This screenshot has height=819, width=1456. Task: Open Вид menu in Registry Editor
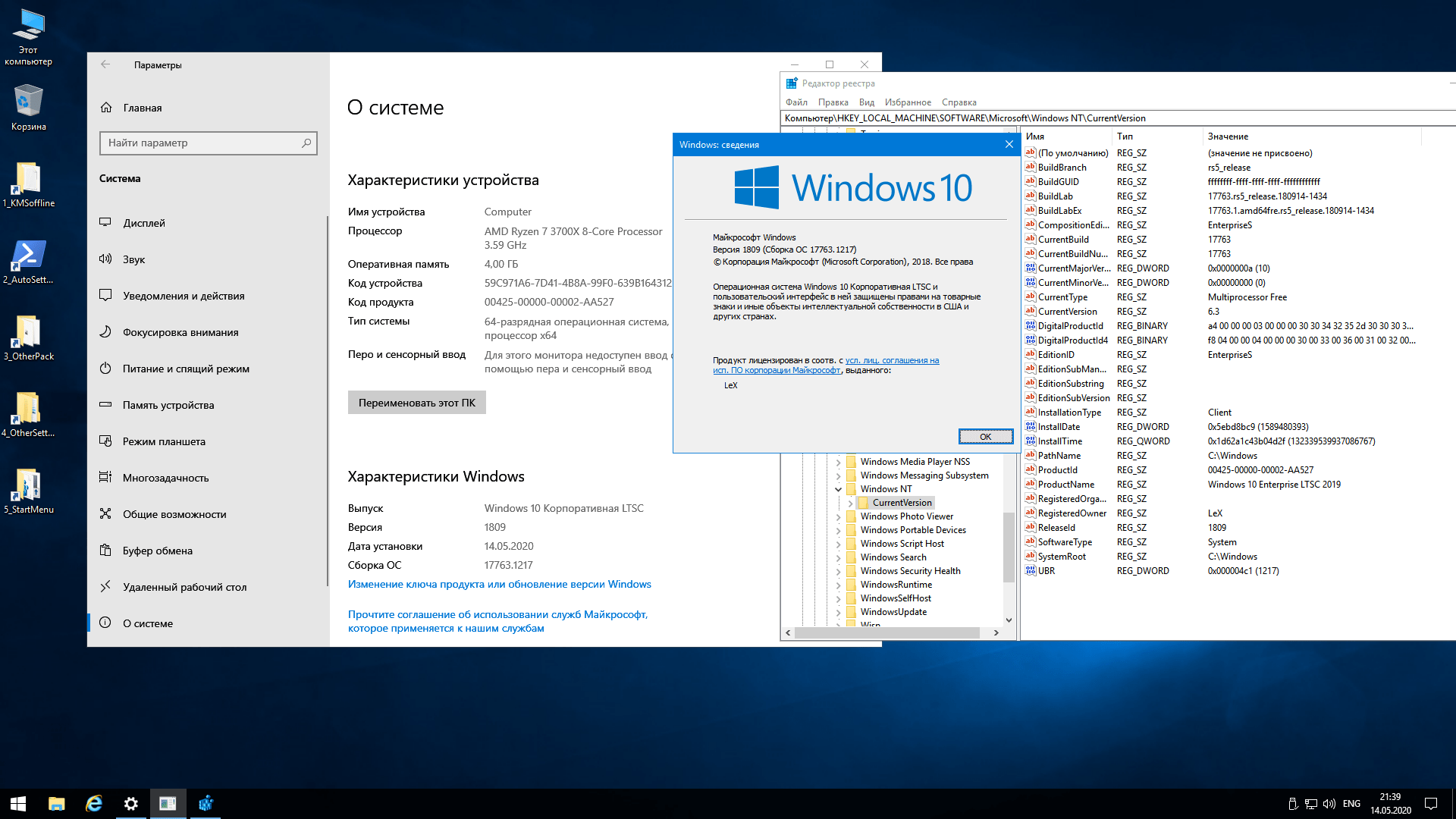pos(866,102)
